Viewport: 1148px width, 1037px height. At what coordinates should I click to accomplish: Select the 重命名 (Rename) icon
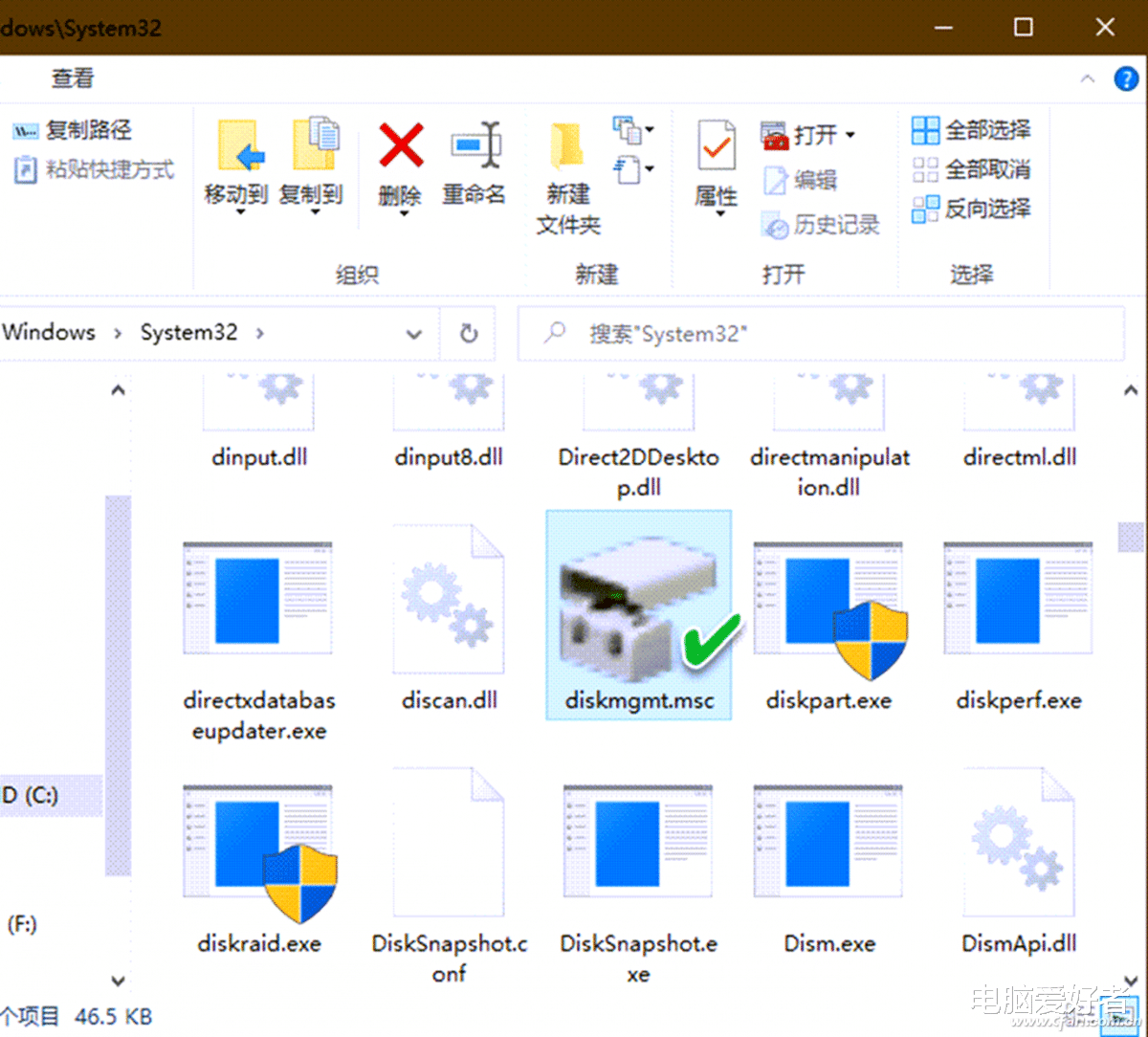pos(475,145)
